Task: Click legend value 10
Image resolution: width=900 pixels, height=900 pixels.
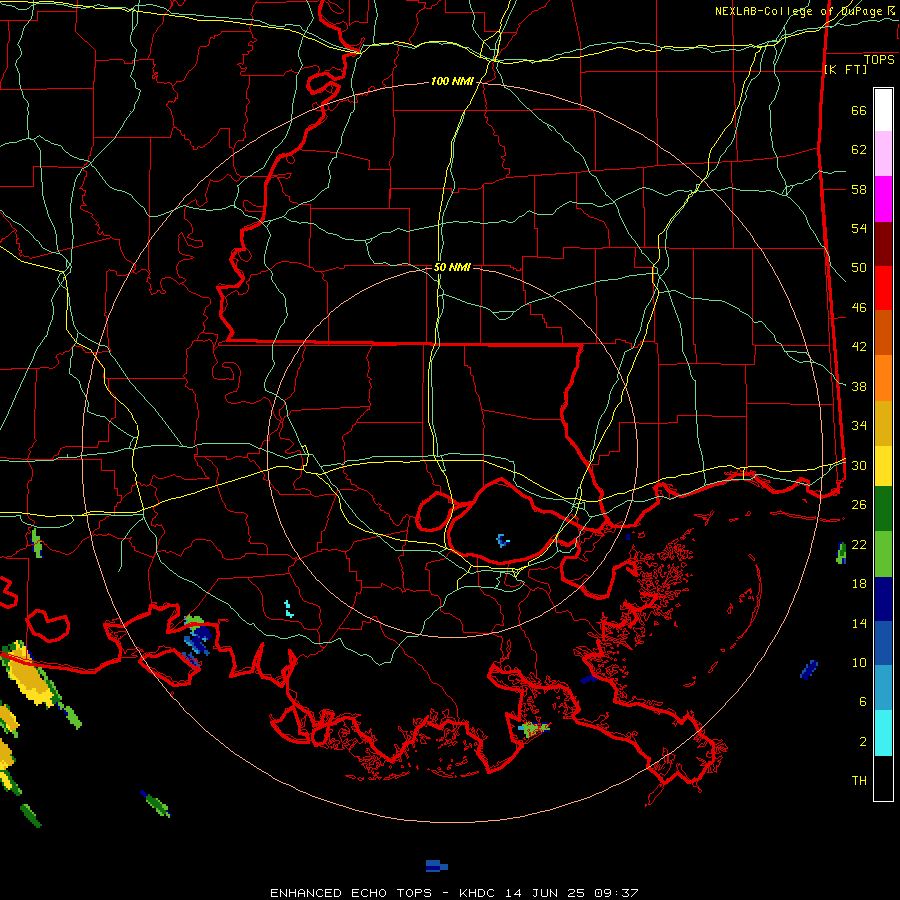Action: (x=859, y=662)
